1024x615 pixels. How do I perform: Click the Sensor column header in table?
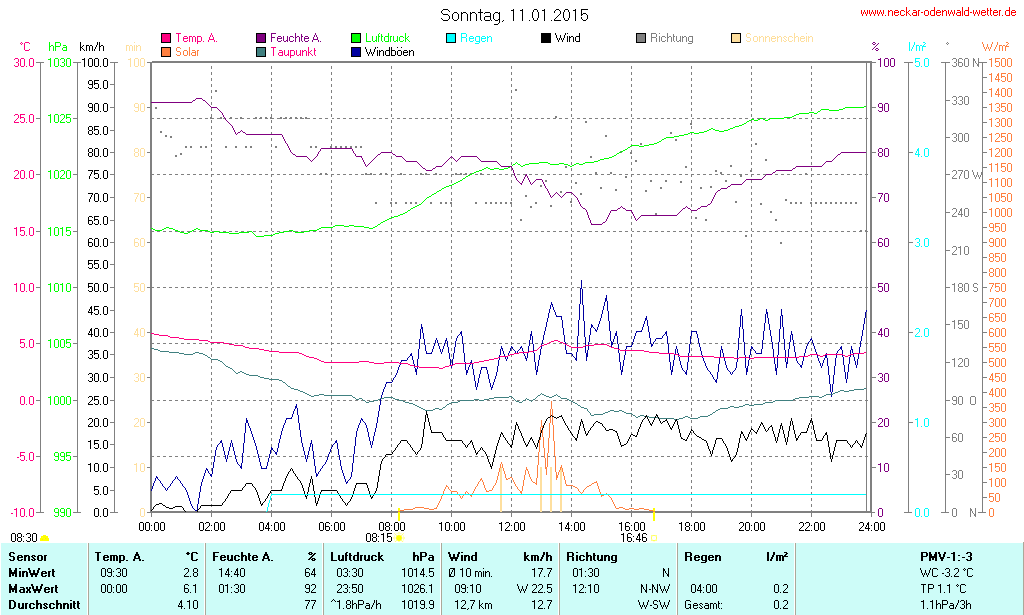point(27,556)
